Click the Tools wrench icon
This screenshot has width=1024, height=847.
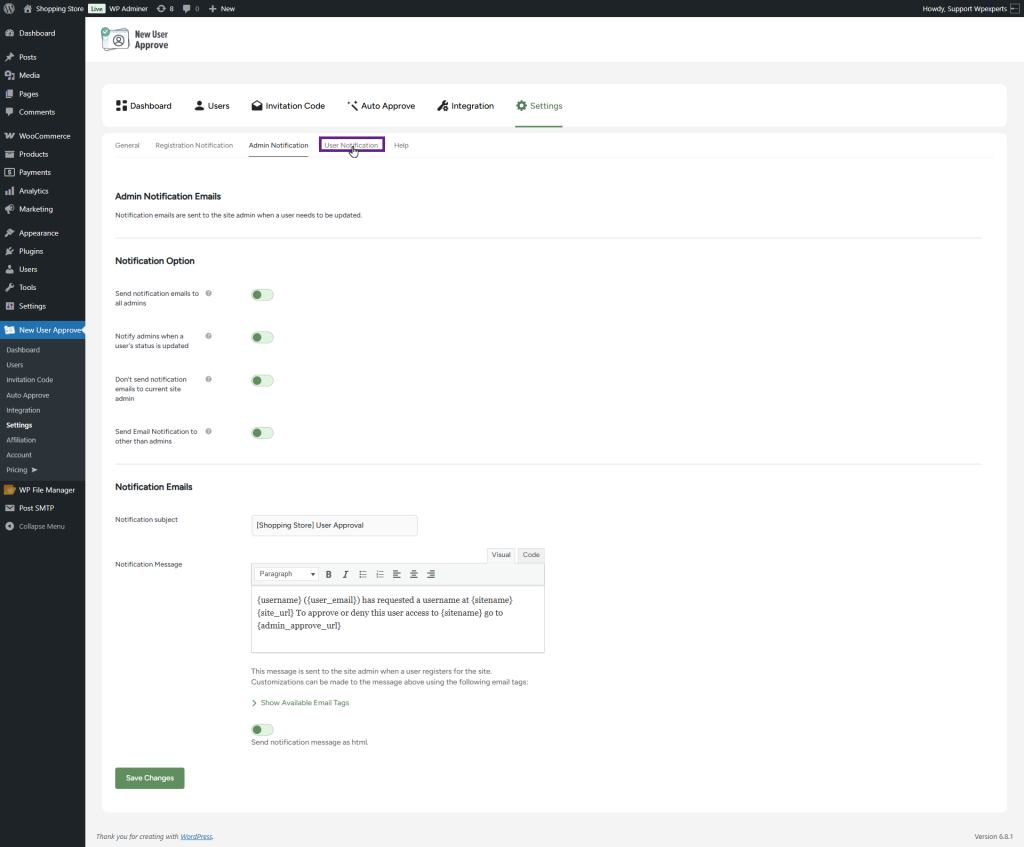click(10, 287)
